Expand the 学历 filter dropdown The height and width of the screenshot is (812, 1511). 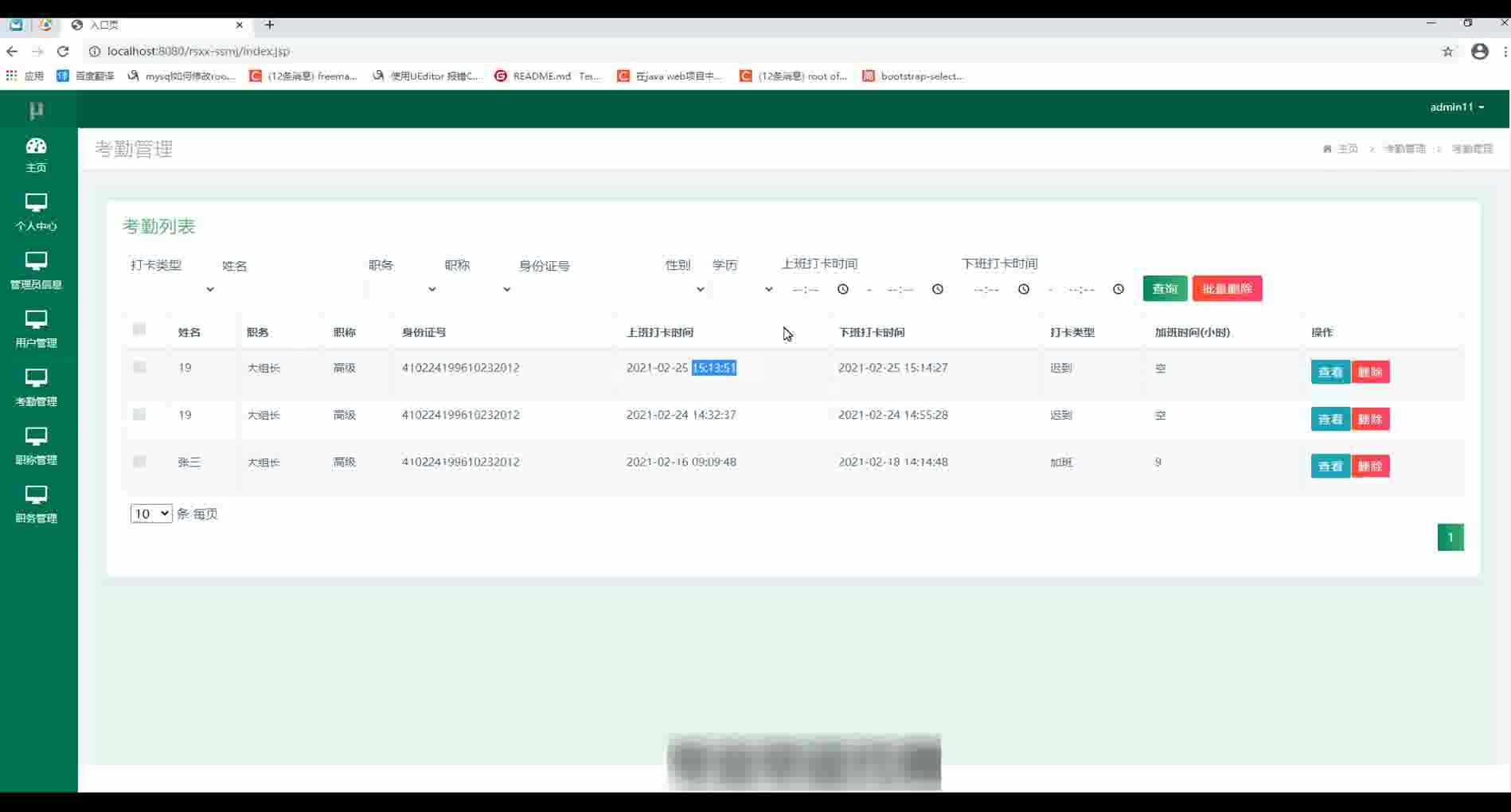[743, 289]
